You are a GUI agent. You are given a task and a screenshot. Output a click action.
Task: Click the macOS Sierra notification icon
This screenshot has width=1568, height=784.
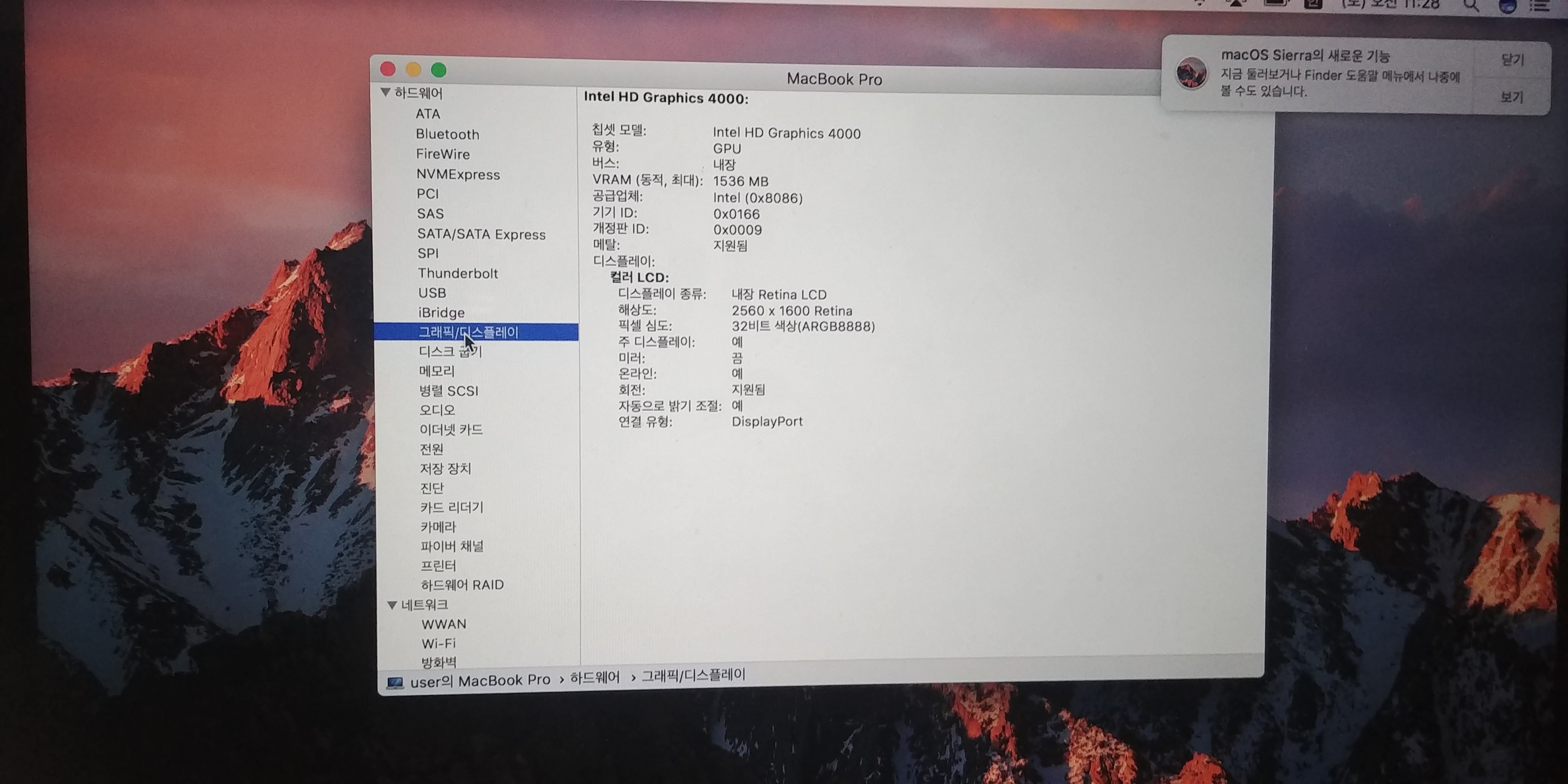point(1191,73)
